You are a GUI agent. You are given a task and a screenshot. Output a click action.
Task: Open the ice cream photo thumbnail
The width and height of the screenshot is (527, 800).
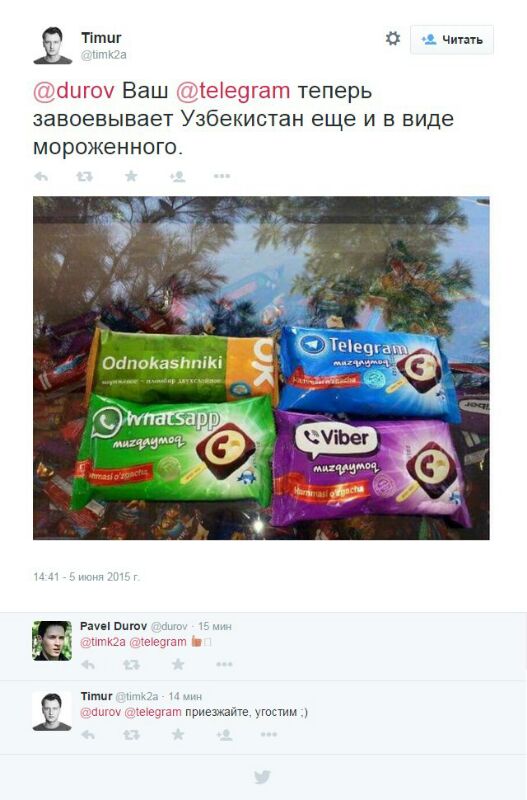[261, 368]
